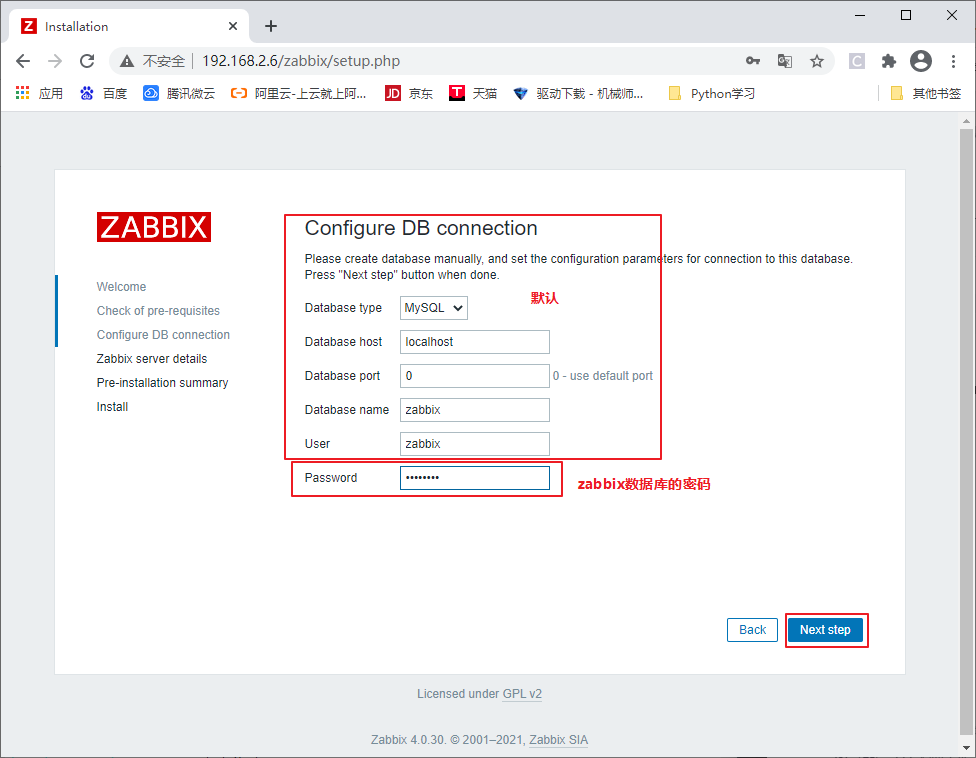Image resolution: width=976 pixels, height=758 pixels.
Task: Click inside the Database host field
Action: pos(474,342)
